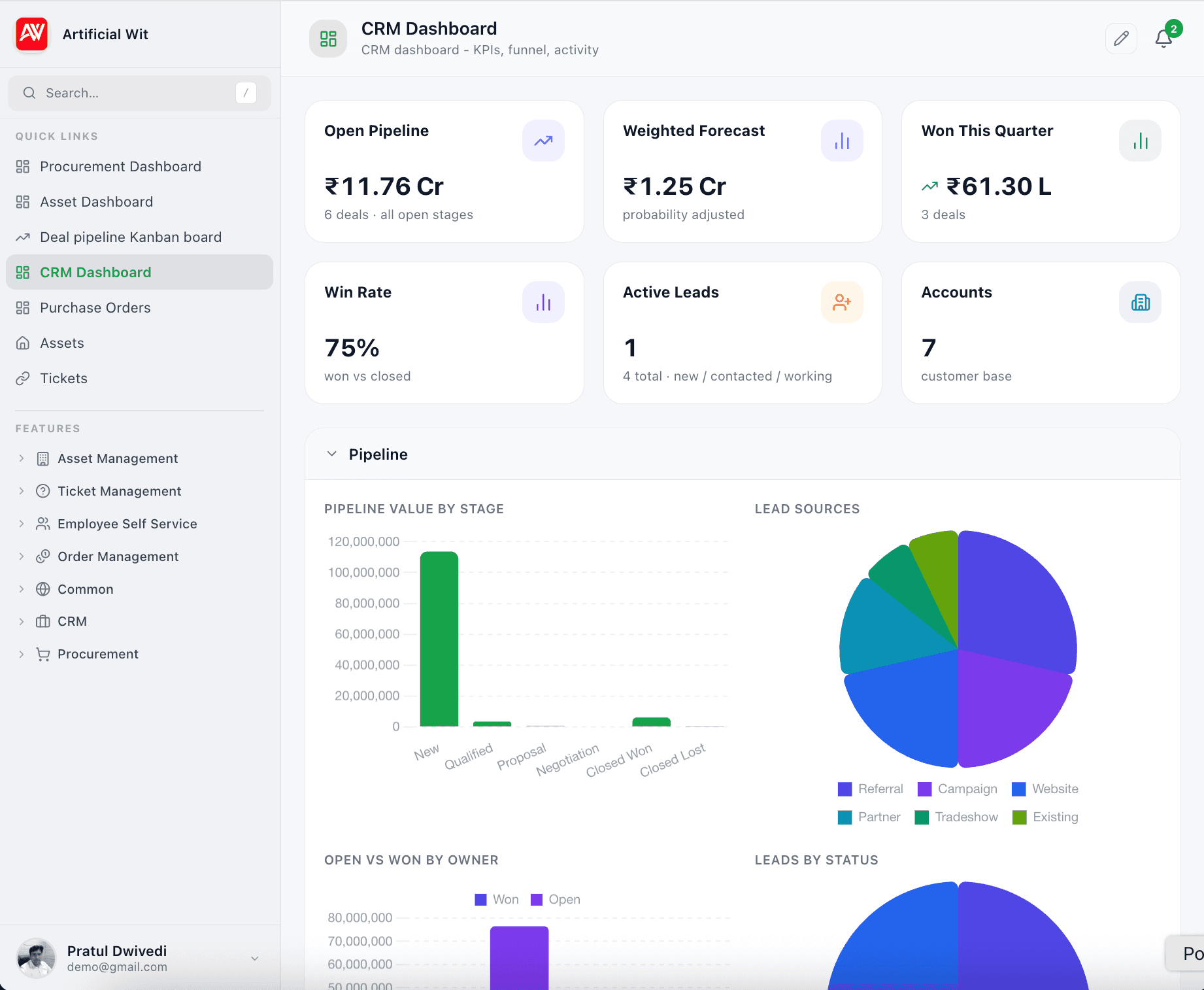
Task: Click the ₹11.76 Cr Open Pipeline value
Action: [384, 187]
